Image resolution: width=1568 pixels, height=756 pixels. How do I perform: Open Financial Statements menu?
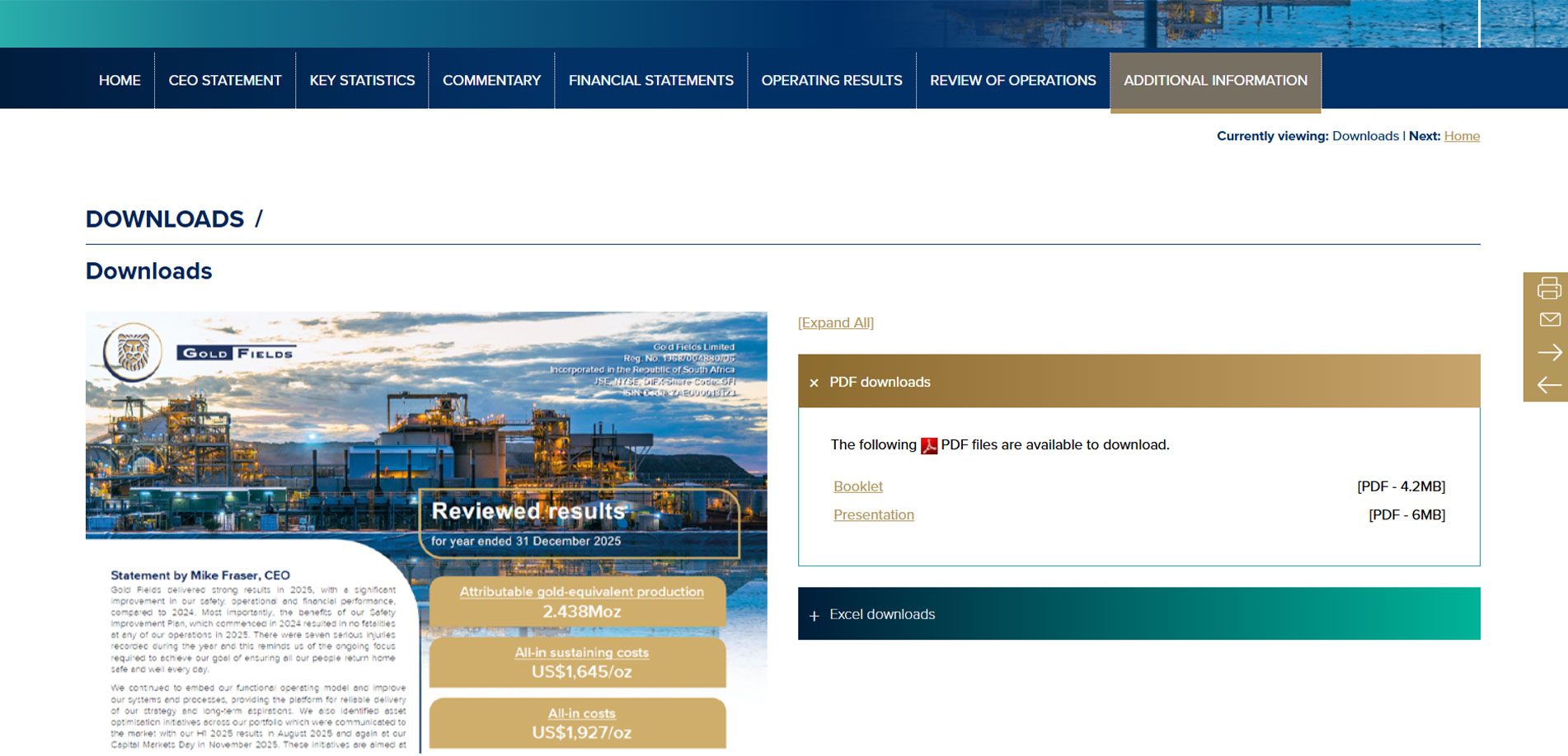[x=651, y=80]
